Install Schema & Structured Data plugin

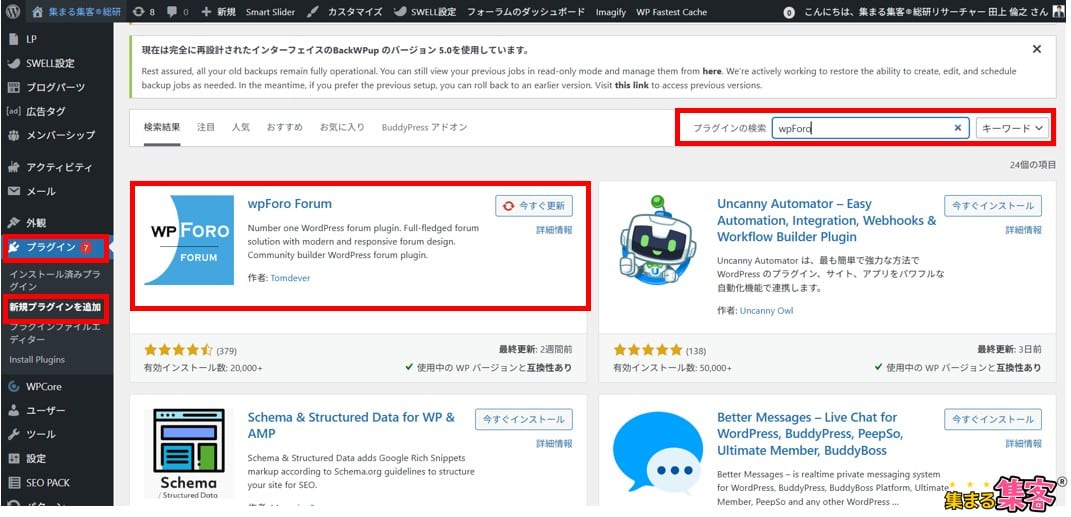[x=524, y=419]
